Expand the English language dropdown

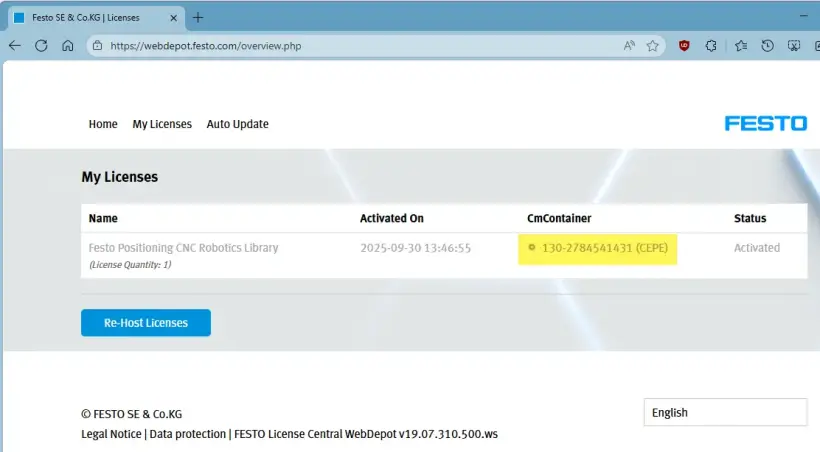725,412
